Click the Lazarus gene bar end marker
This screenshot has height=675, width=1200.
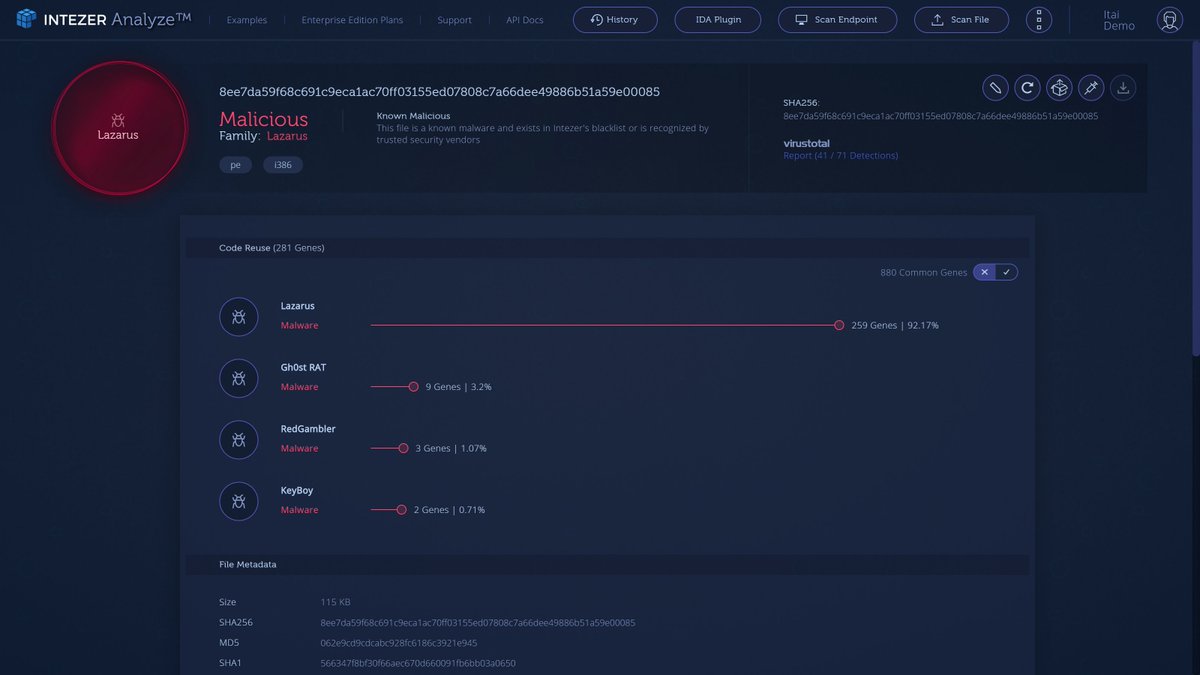839,325
